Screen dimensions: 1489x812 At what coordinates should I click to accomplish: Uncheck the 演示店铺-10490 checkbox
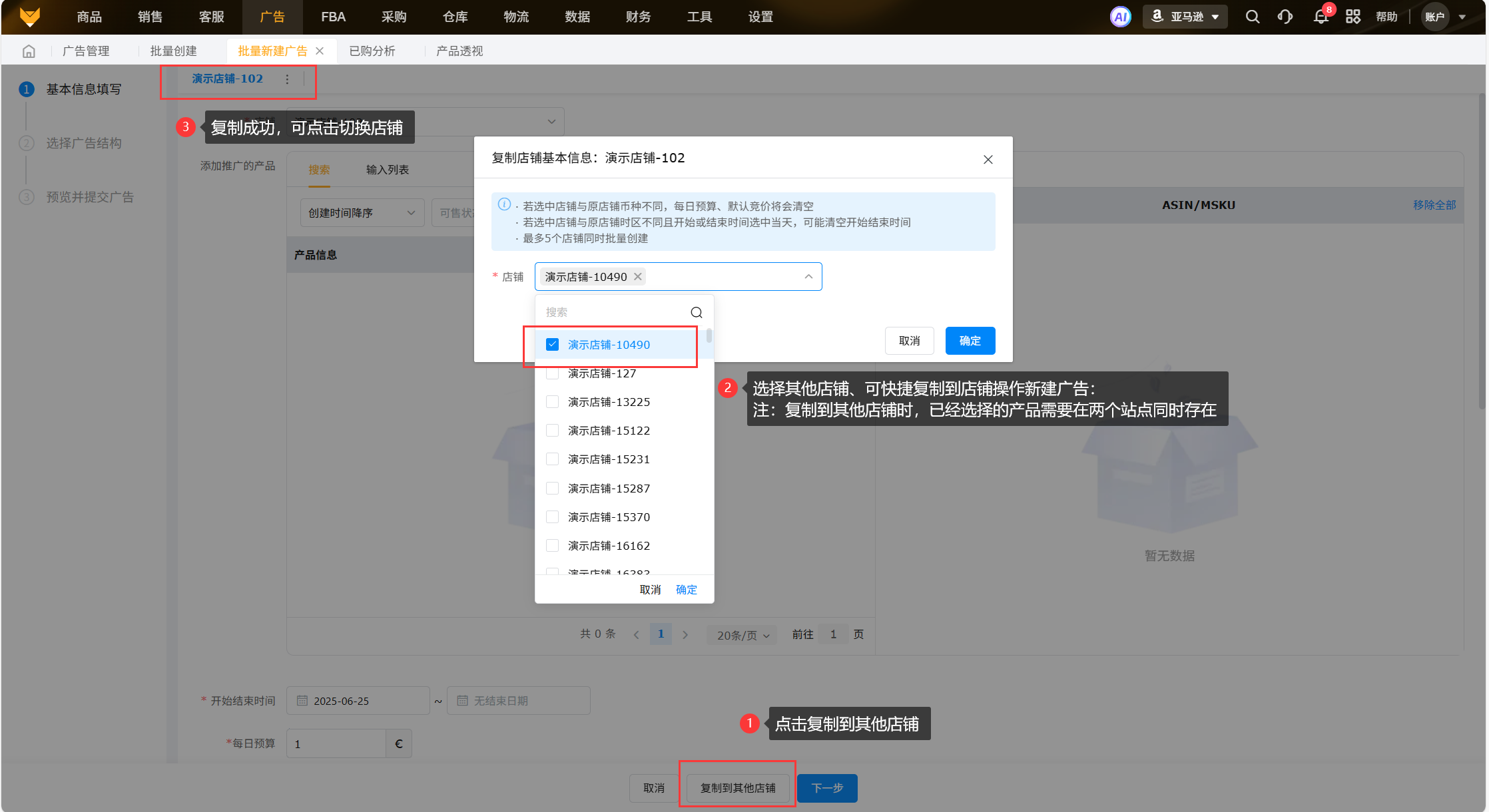click(552, 344)
